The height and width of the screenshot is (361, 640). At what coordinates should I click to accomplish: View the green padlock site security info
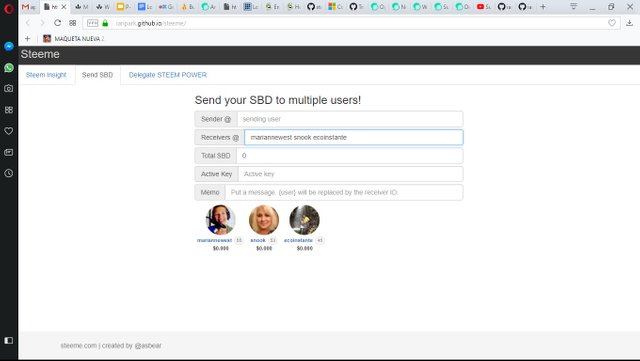click(x=105, y=23)
